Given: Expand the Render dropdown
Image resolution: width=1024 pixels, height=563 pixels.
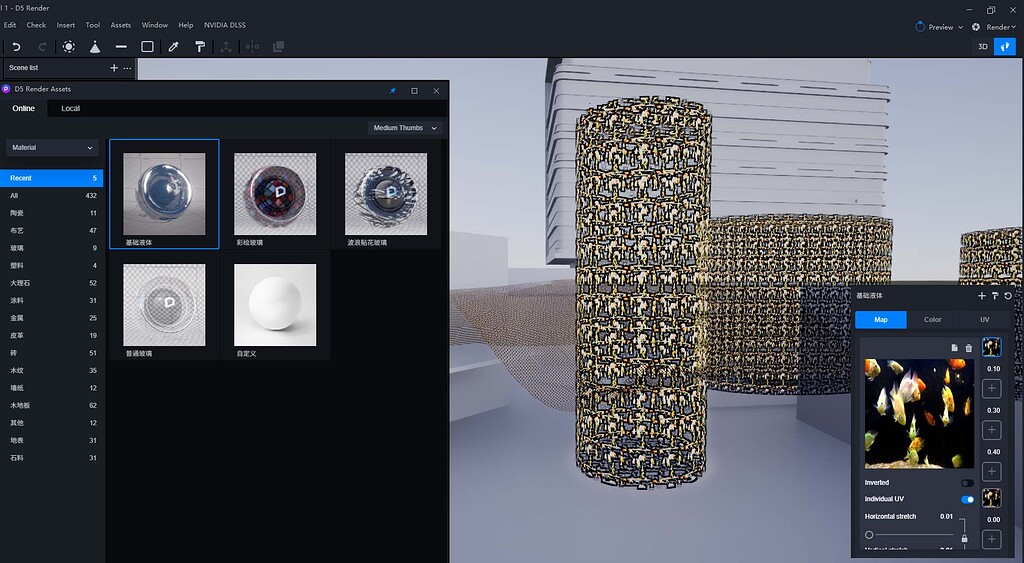Looking at the screenshot, I should [x=1001, y=27].
